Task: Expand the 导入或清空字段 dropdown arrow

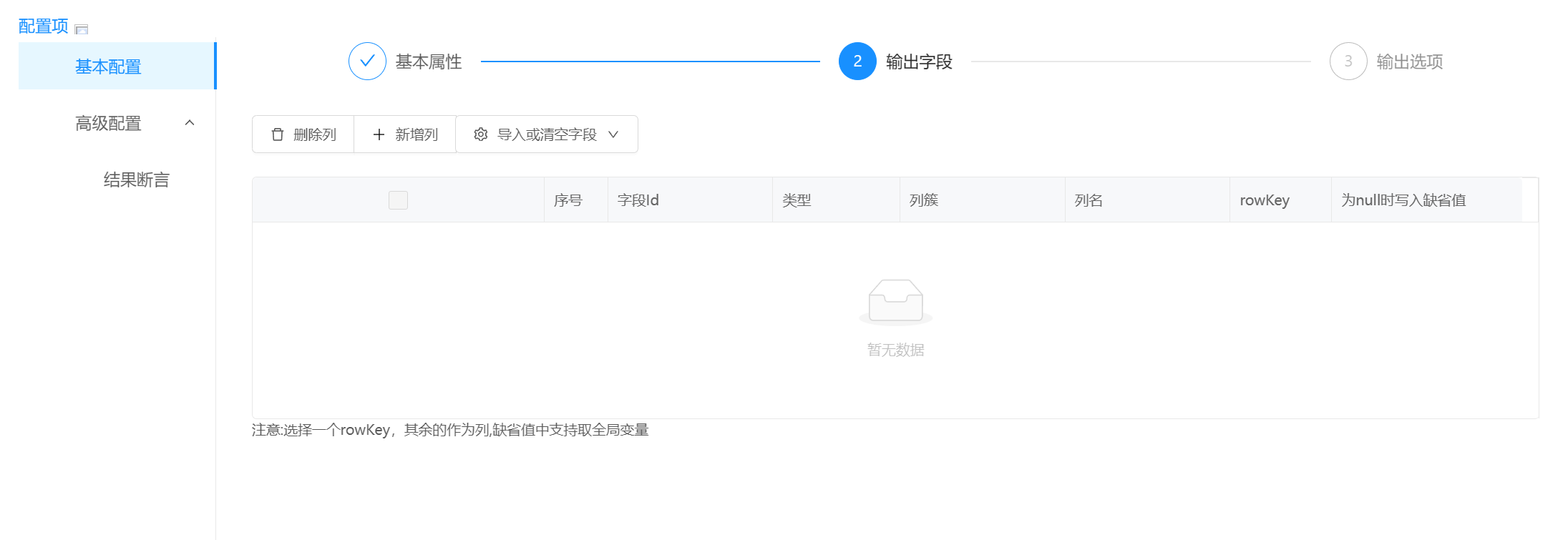Action: pyautogui.click(x=613, y=134)
